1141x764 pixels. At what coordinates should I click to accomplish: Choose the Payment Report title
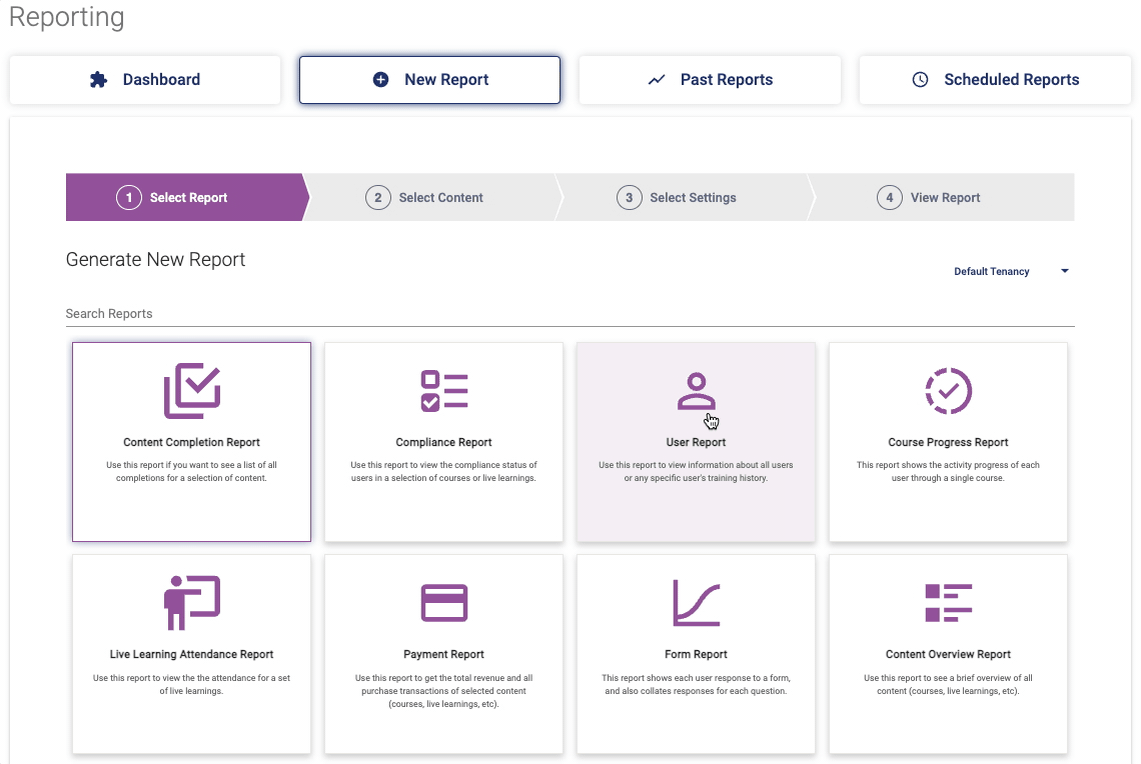pyautogui.click(x=444, y=654)
